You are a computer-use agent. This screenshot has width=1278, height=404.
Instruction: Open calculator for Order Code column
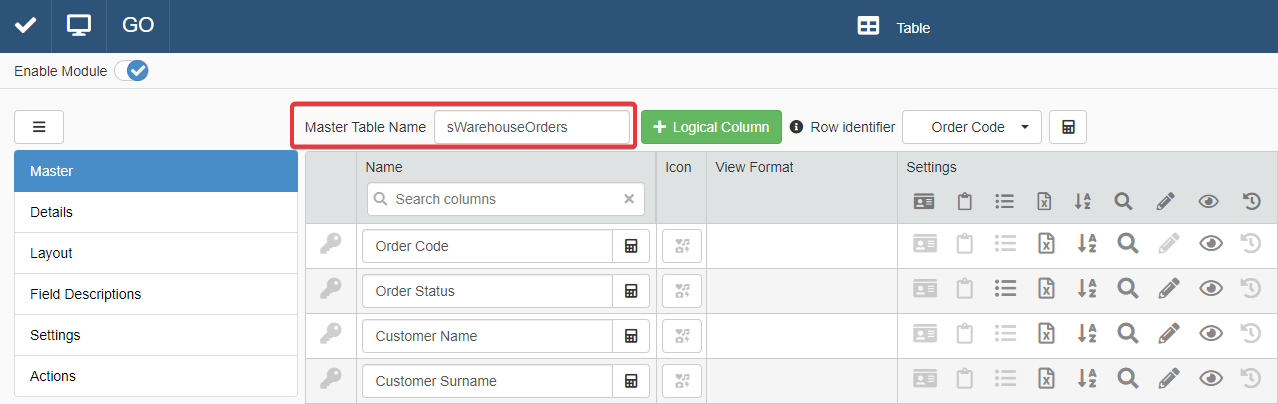click(x=631, y=246)
